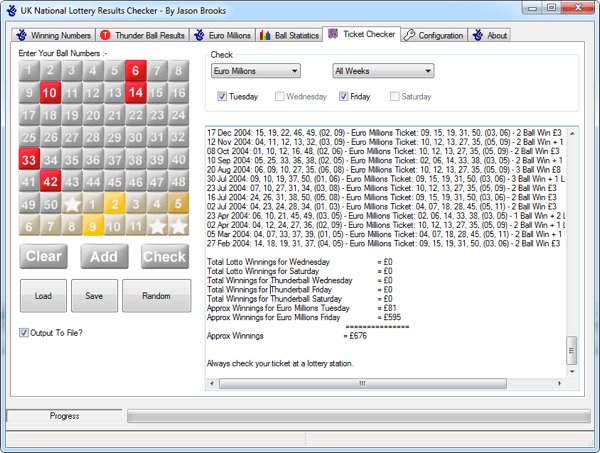Screen dimensions: 600x453
Task: Click the results vertical scrollbar thumb
Action: point(571,350)
